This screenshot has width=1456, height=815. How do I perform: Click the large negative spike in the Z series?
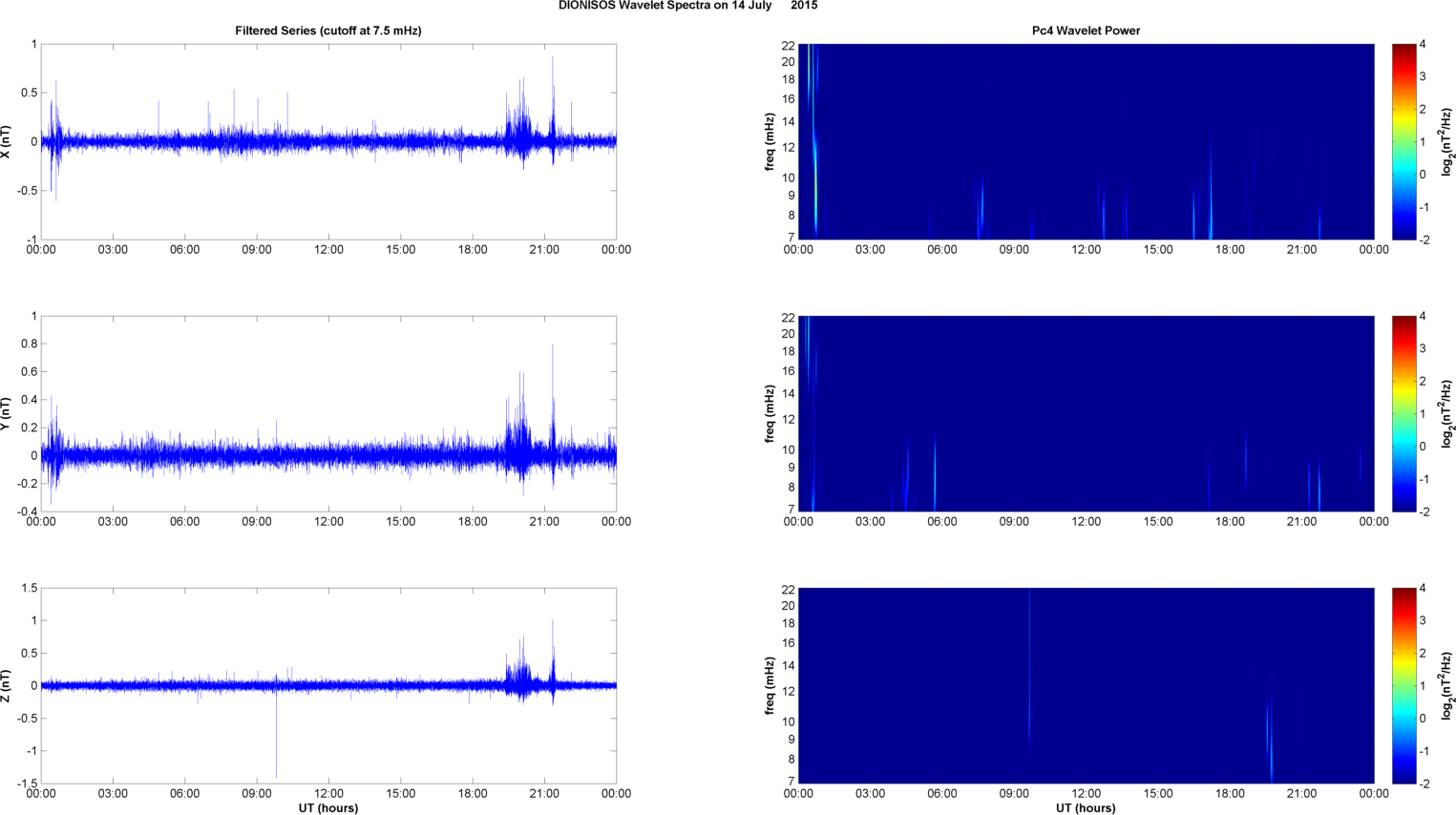276,735
